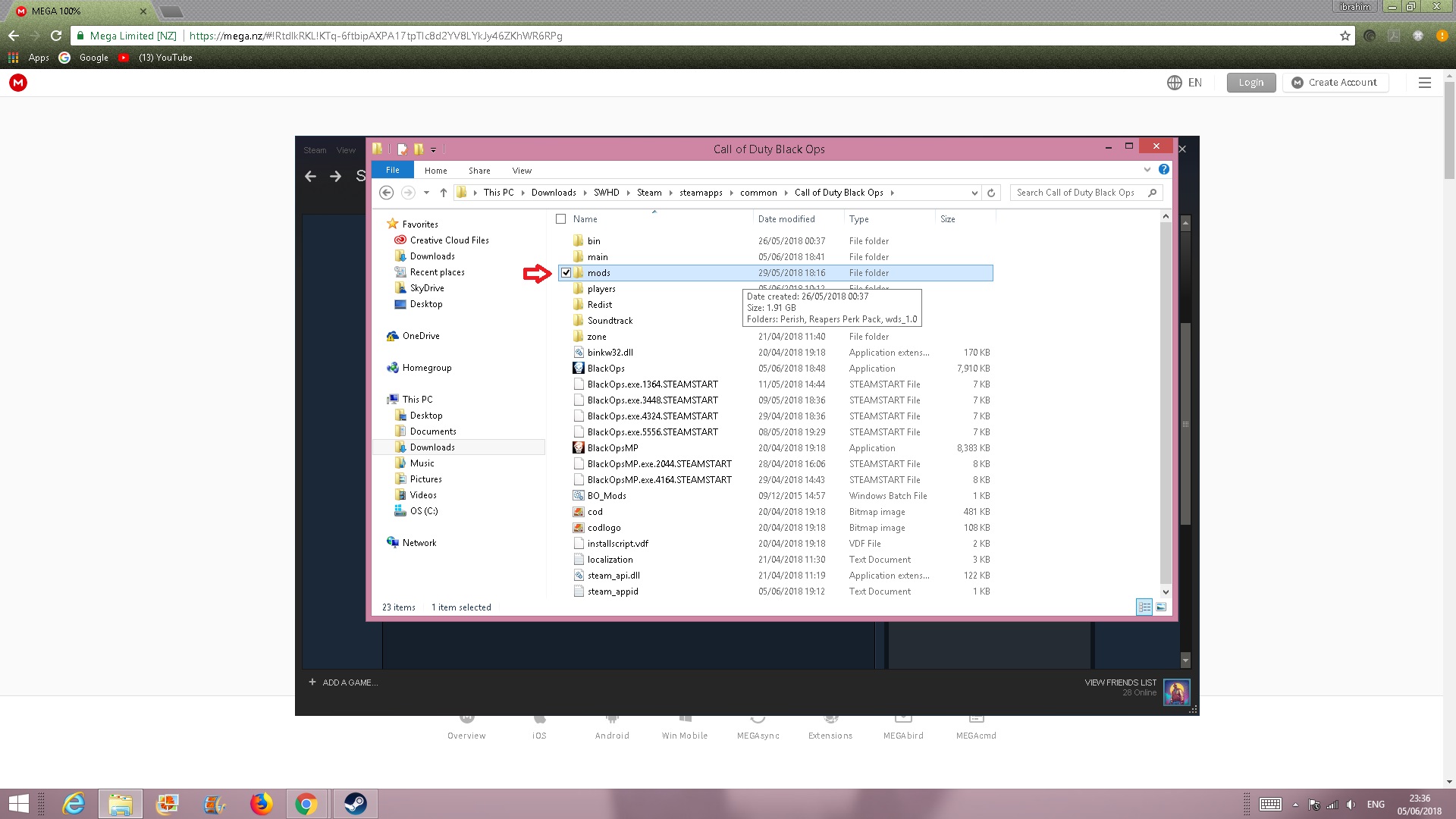Expand the address bar history dropdown
Screen dimensions: 1456x819
(x=974, y=193)
